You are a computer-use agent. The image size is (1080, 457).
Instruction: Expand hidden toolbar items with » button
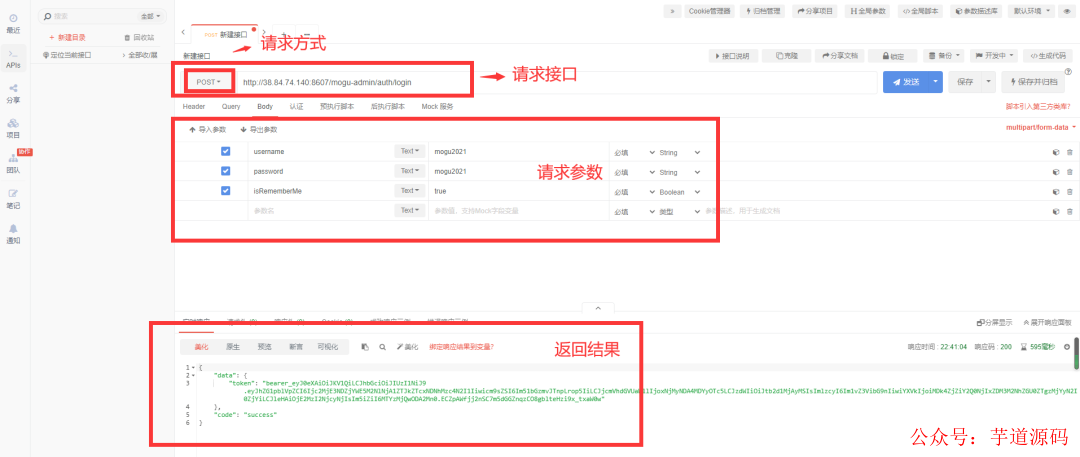click(x=672, y=11)
